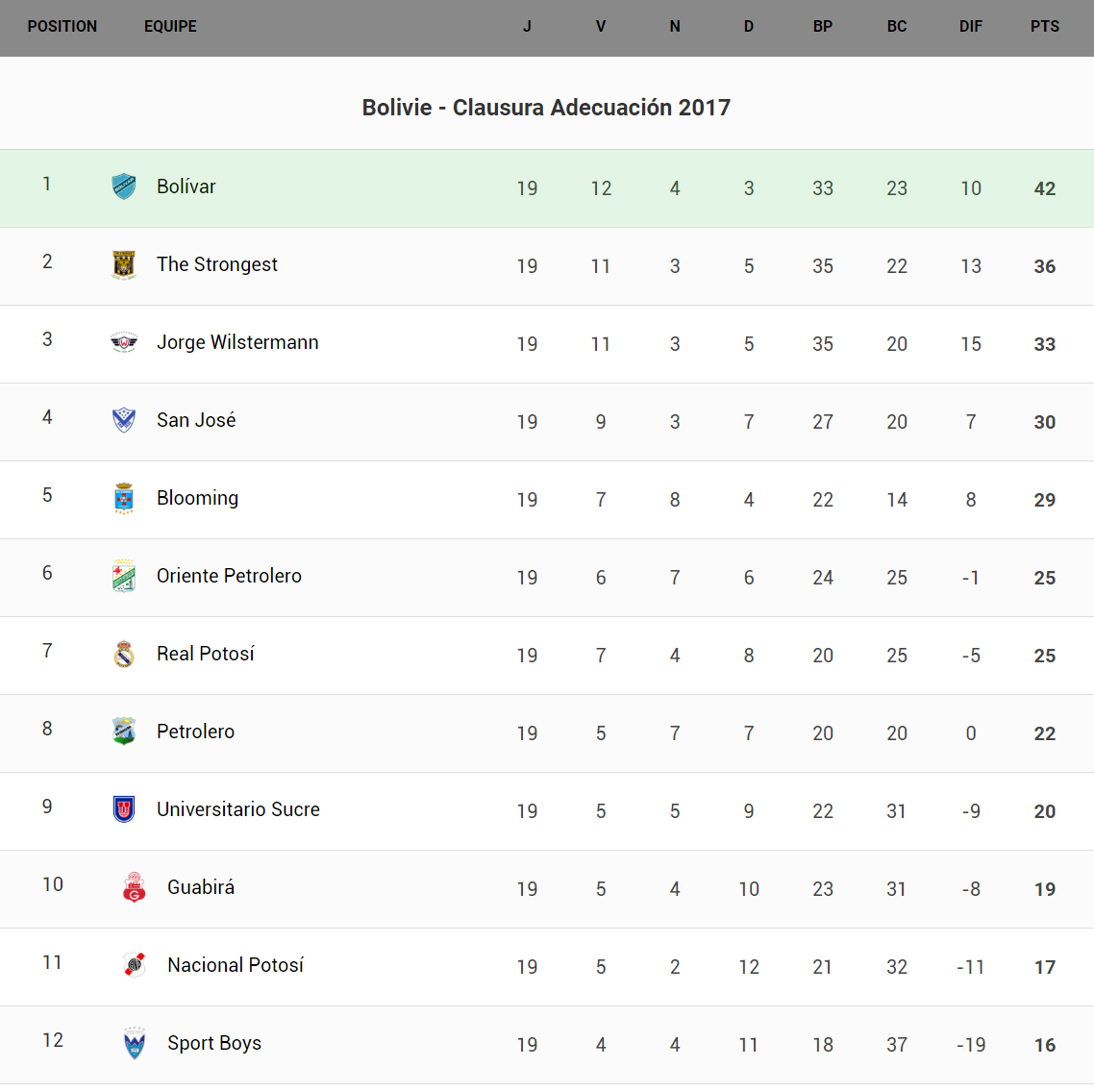The height and width of the screenshot is (1092, 1094).
Task: Click the Nacional Potosí logo
Action: pyautogui.click(x=135, y=965)
